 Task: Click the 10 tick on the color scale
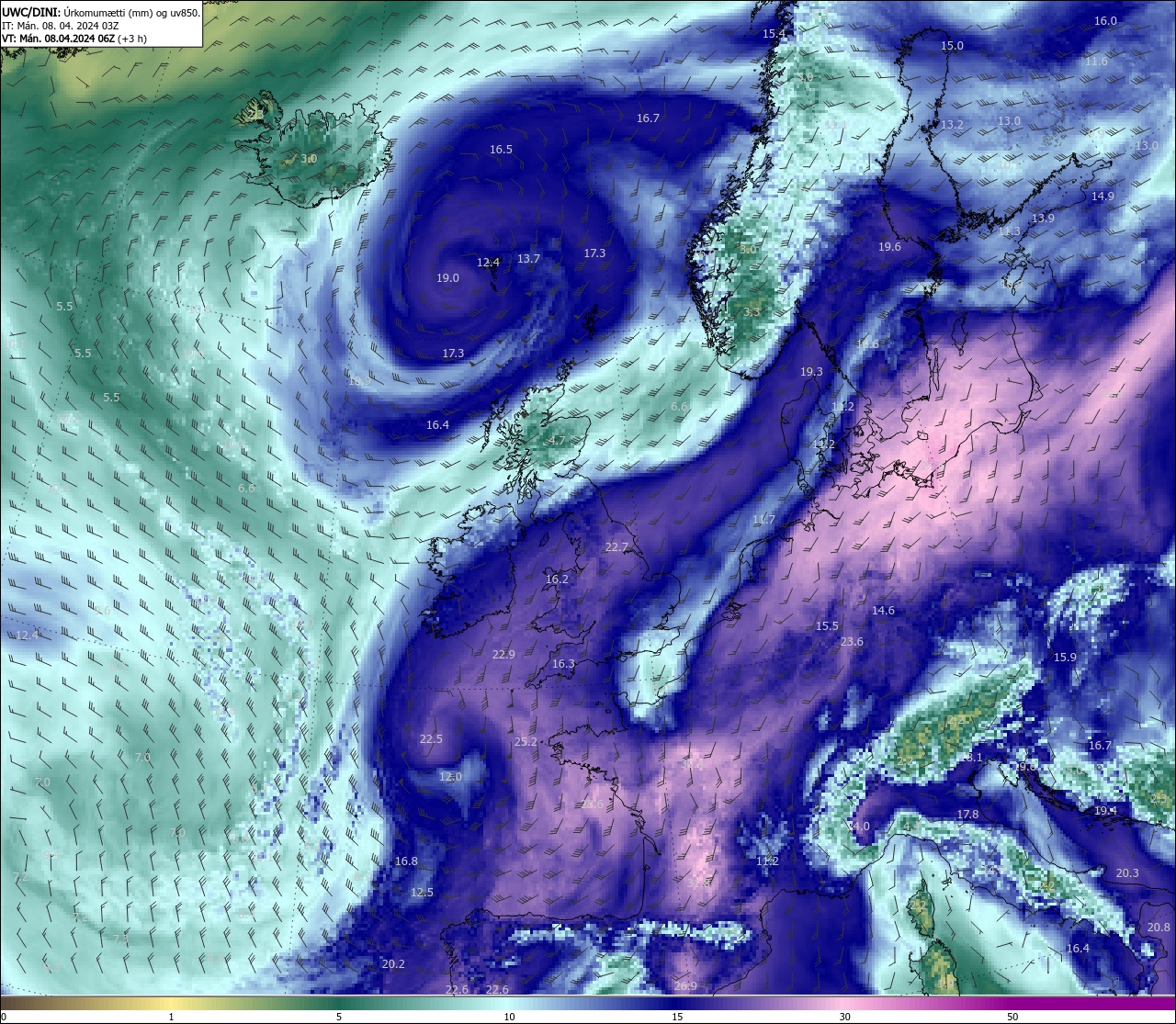click(509, 1017)
